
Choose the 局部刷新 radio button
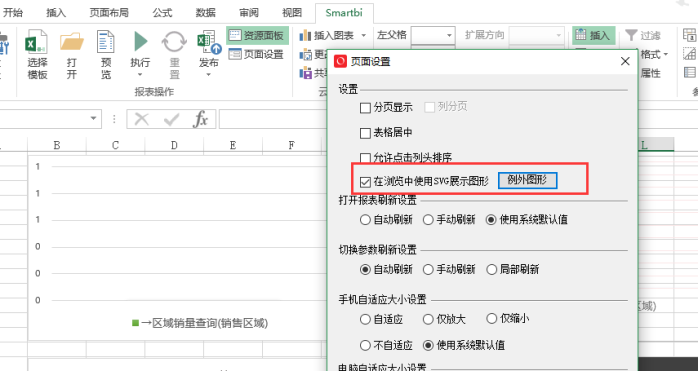point(491,269)
